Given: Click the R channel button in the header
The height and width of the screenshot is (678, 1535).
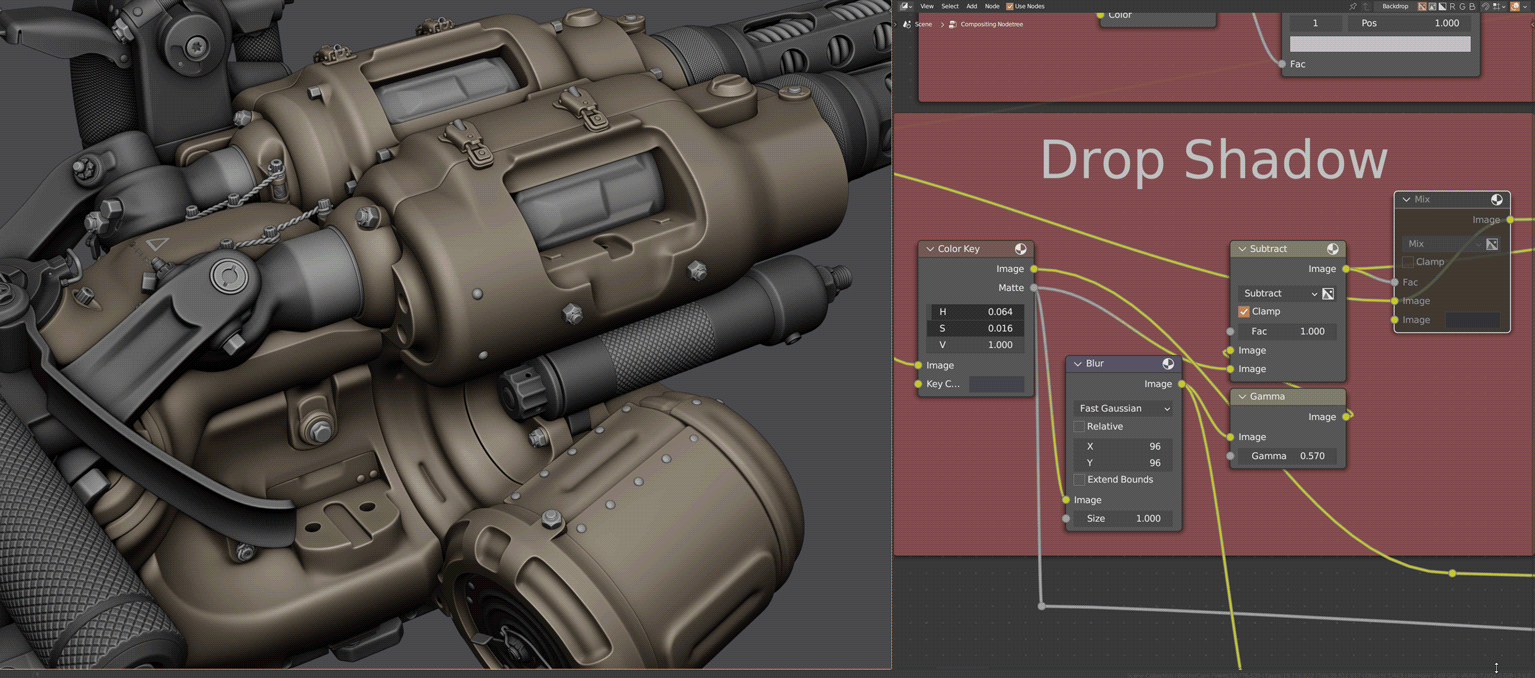Looking at the screenshot, I should tap(1452, 6).
